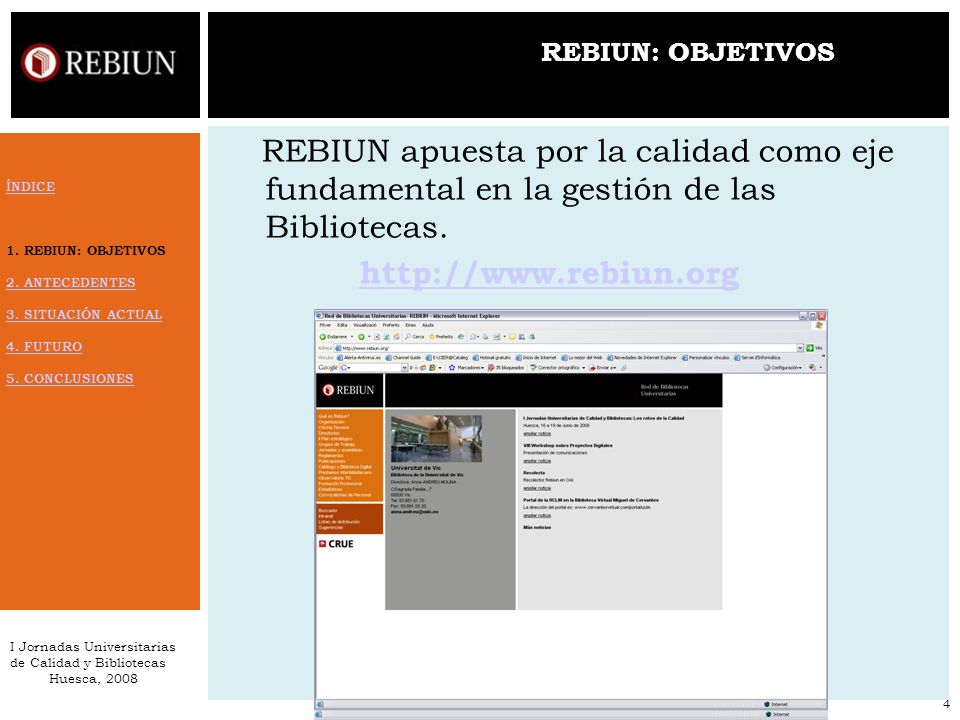Open the Lo mejor del Web shortcut
The width and height of the screenshot is (960, 720).
coord(582,358)
